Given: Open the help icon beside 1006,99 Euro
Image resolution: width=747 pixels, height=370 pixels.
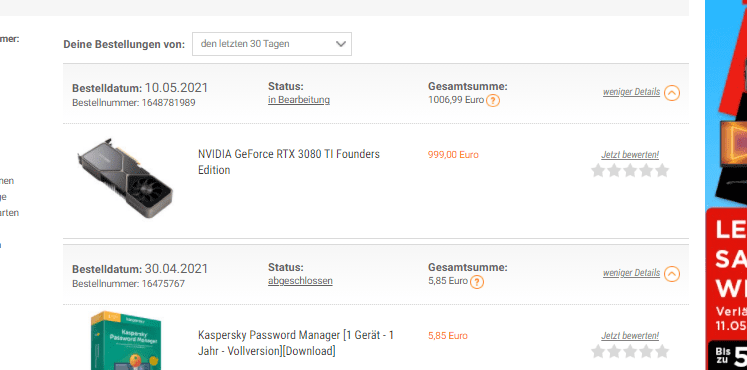Looking at the screenshot, I should 493,101.
